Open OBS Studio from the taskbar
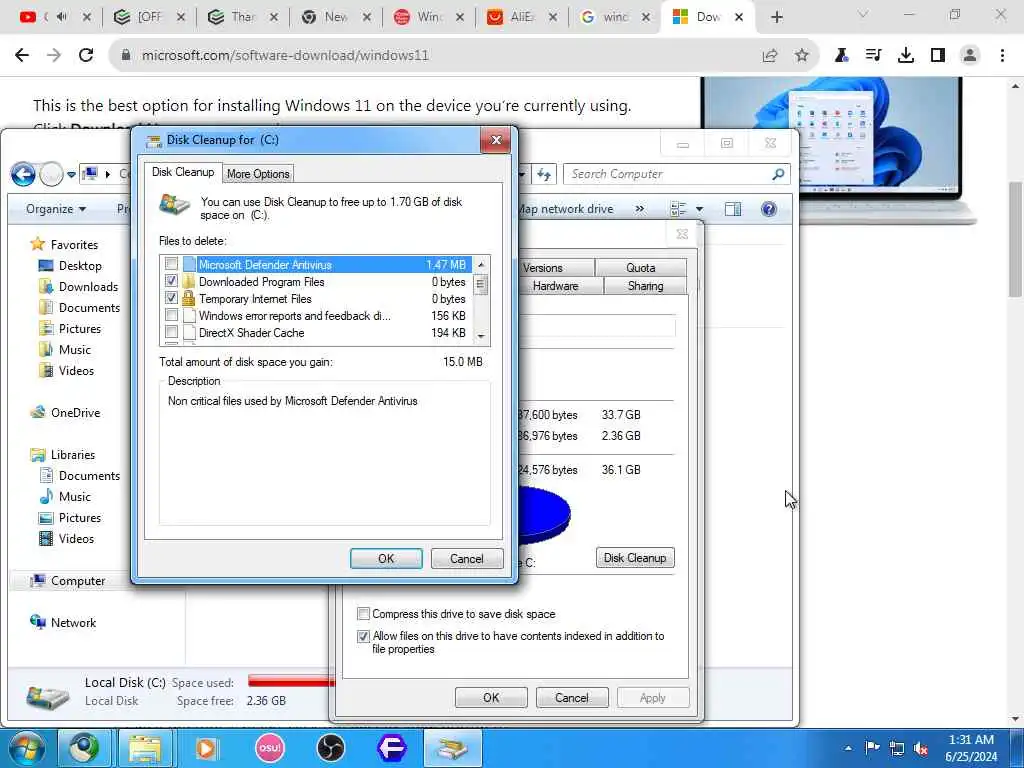 point(330,748)
